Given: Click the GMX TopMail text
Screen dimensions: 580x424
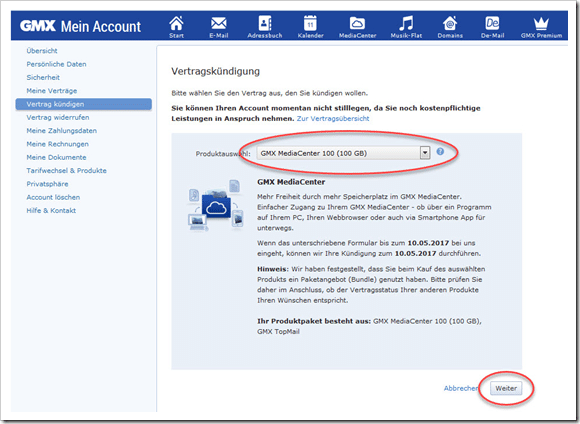Looking at the screenshot, I should [x=278, y=332].
